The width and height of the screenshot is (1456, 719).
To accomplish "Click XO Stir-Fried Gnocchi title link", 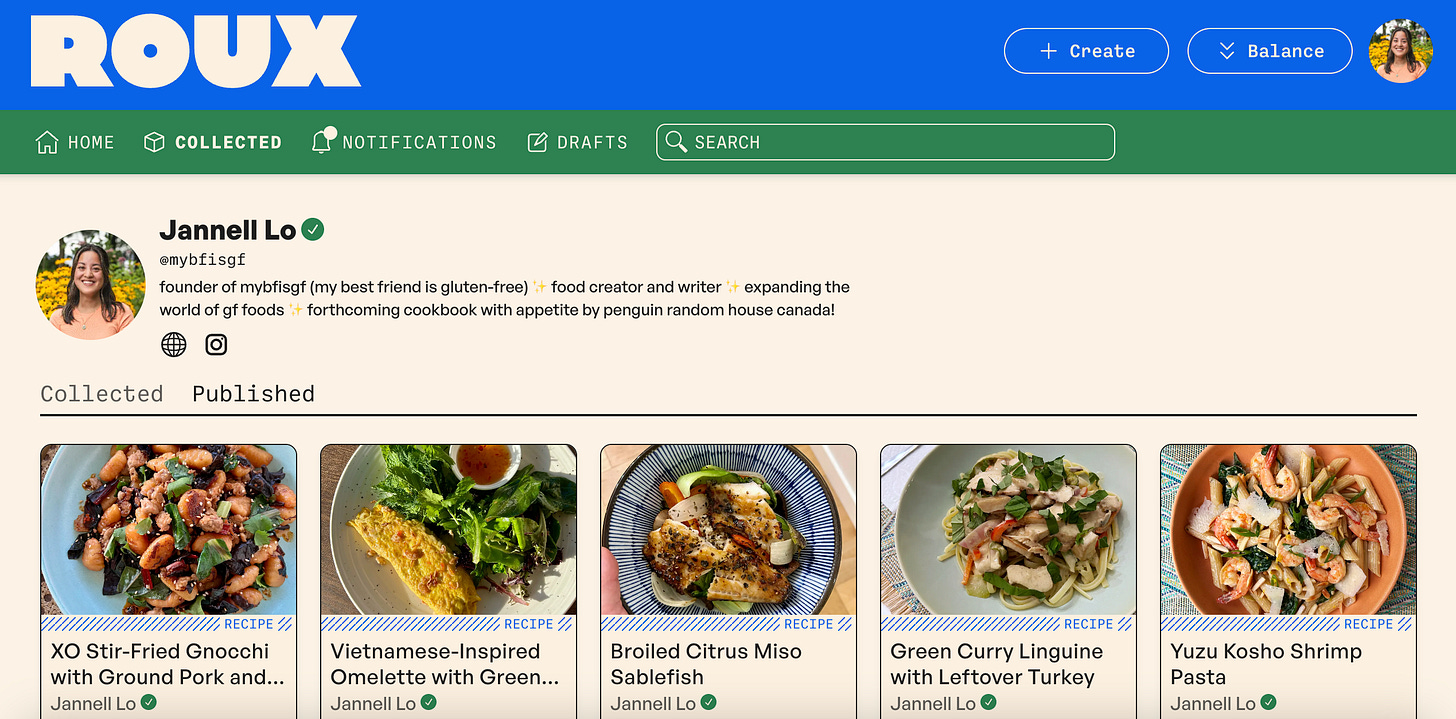I will click(x=168, y=664).
